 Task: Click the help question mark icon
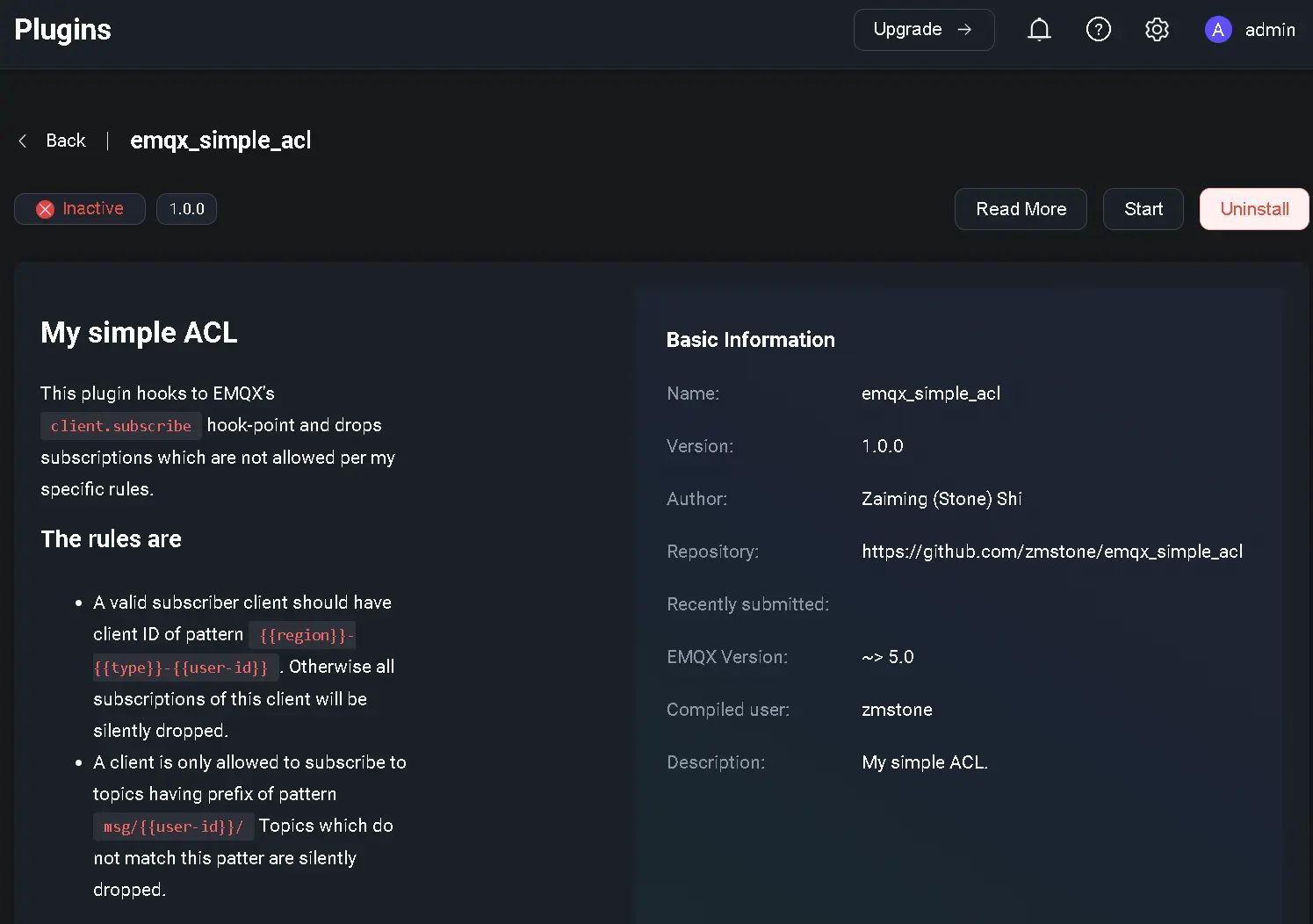pyautogui.click(x=1098, y=30)
